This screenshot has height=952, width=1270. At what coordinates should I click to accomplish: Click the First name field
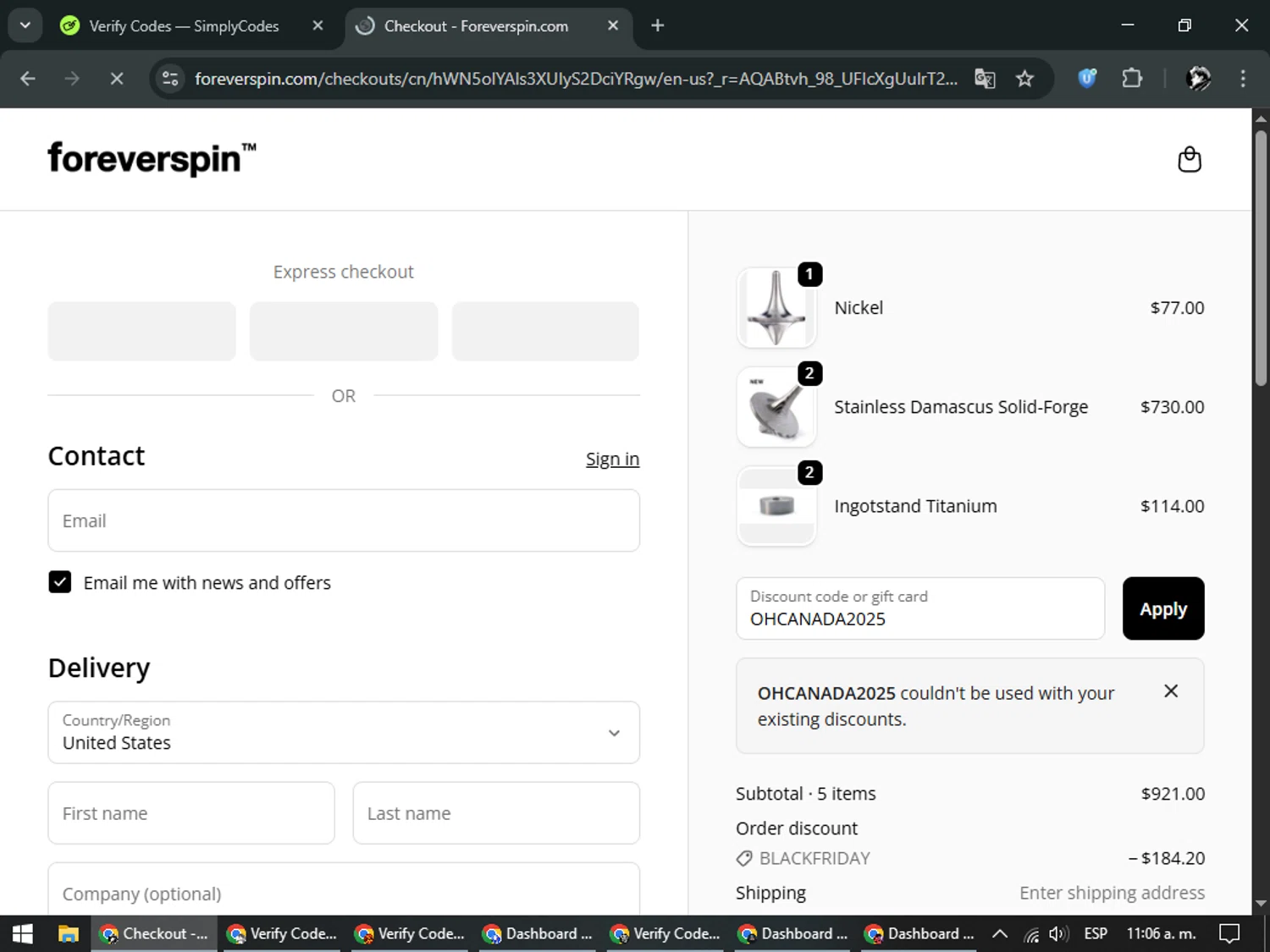[191, 813]
